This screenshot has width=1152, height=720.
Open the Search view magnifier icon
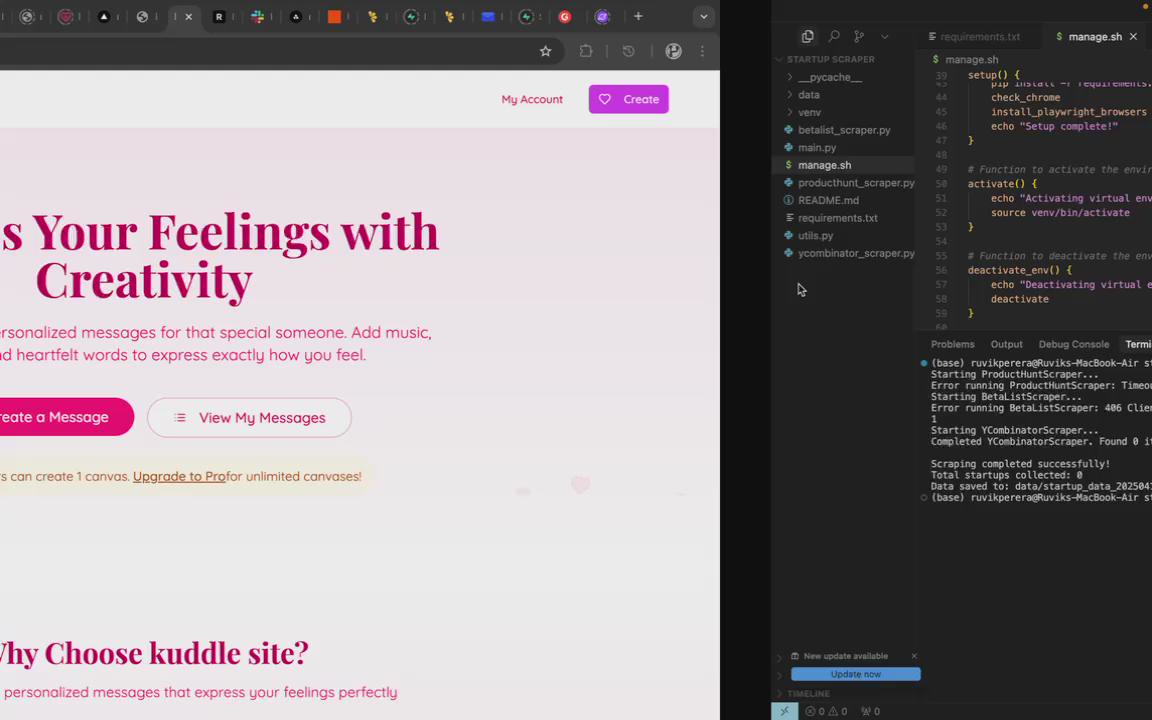click(834, 36)
